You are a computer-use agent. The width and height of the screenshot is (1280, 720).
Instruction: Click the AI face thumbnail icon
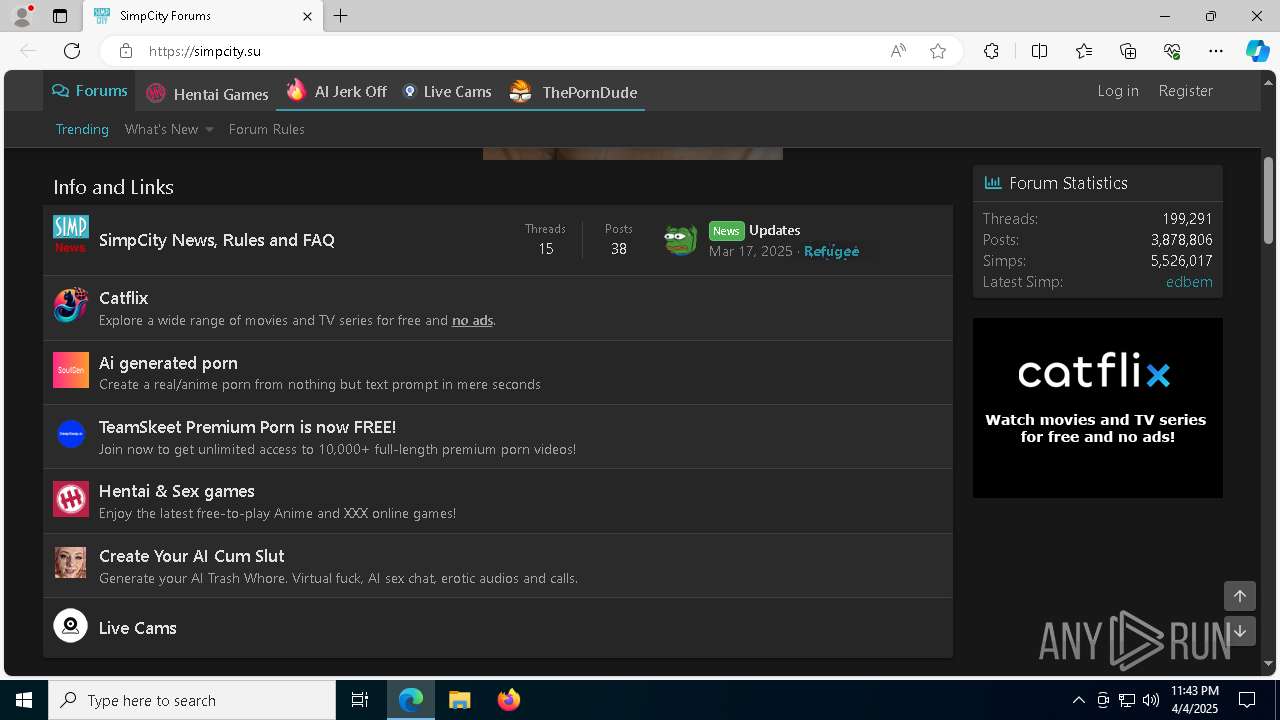(70, 562)
